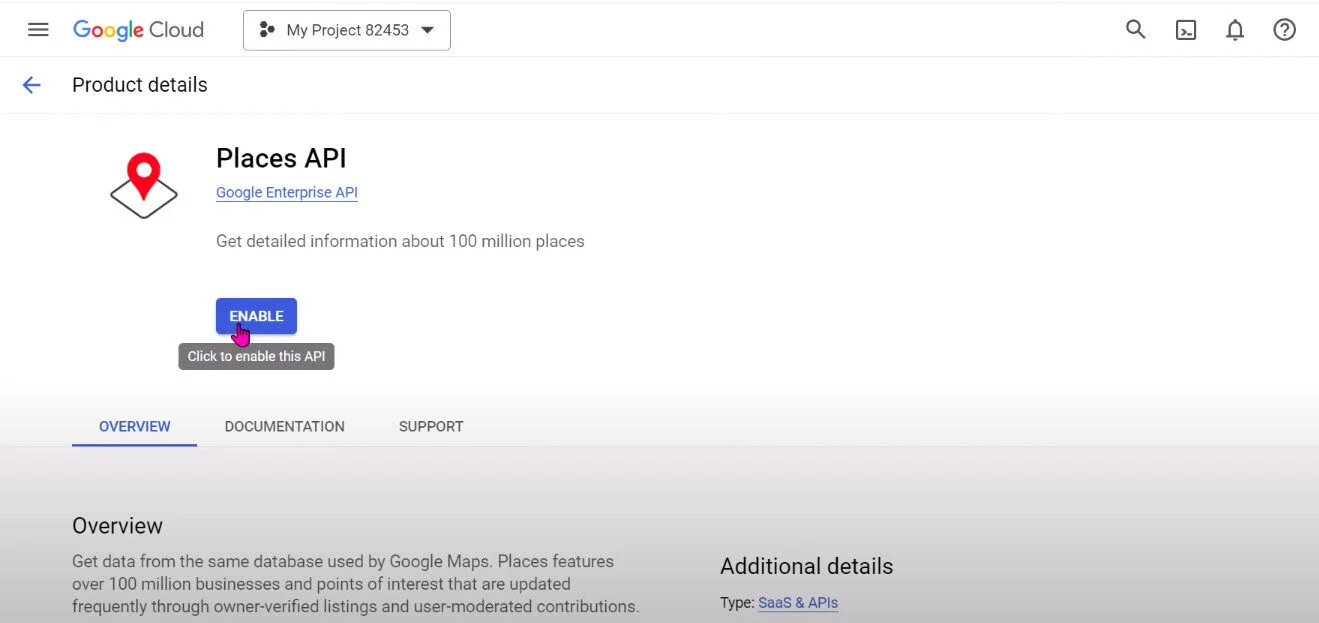Screen dimensions: 1319x623
Task: Click the SaaS & APIs link
Action: 797,603
